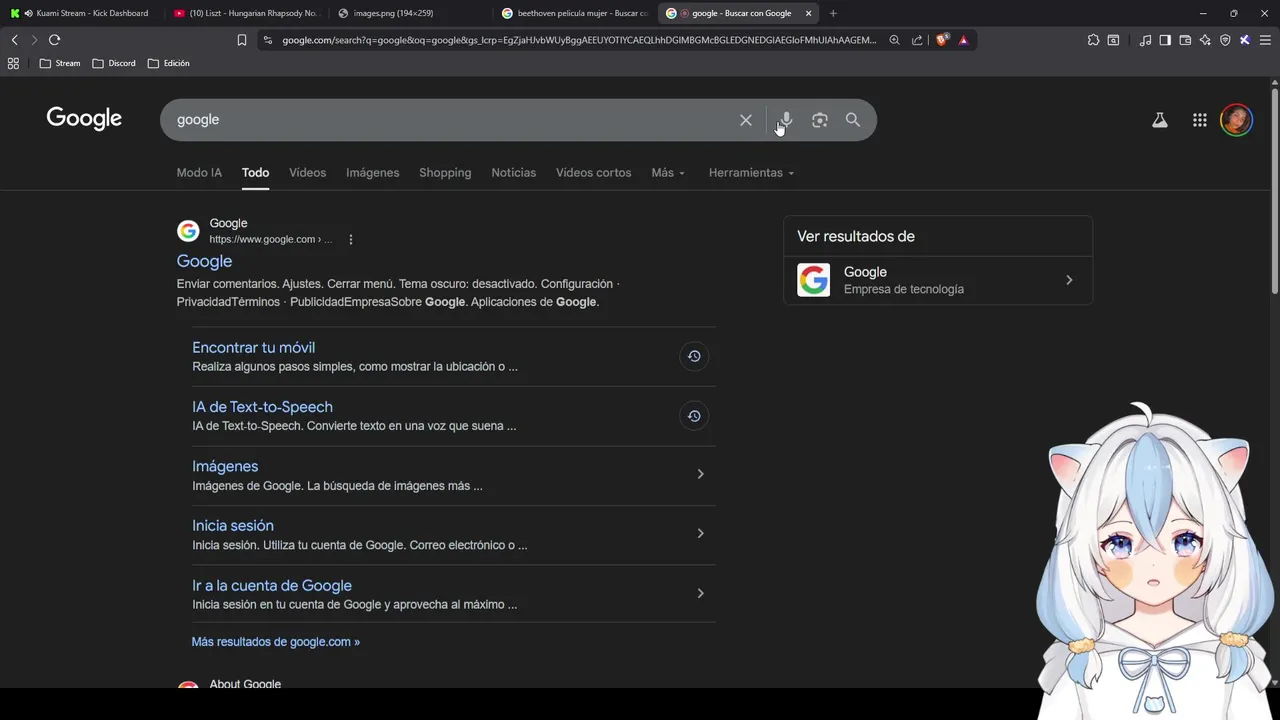
Task: Open Leo AI sparkle icon
Action: (1205, 40)
